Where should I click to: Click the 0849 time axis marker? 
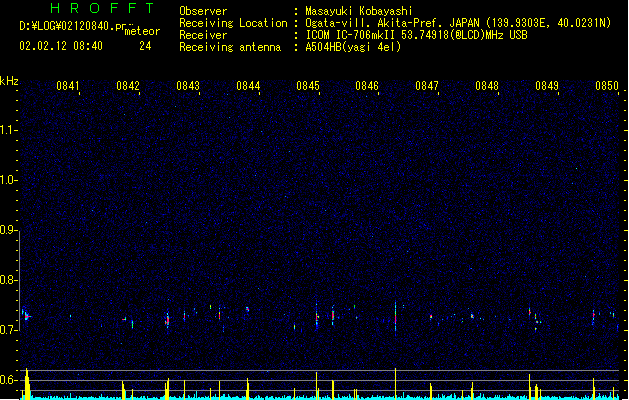pyautogui.click(x=547, y=86)
